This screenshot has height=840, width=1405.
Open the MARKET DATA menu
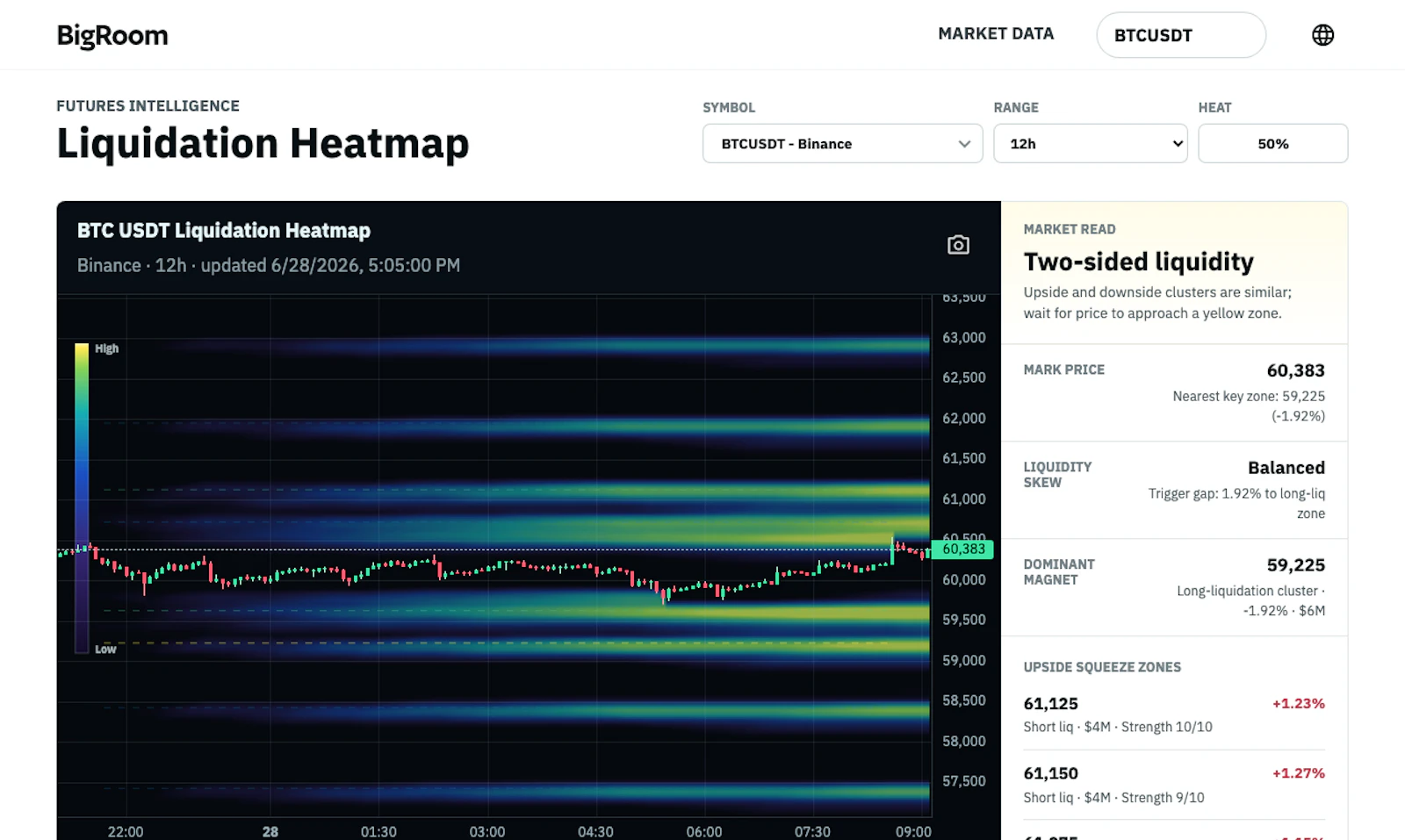click(996, 33)
